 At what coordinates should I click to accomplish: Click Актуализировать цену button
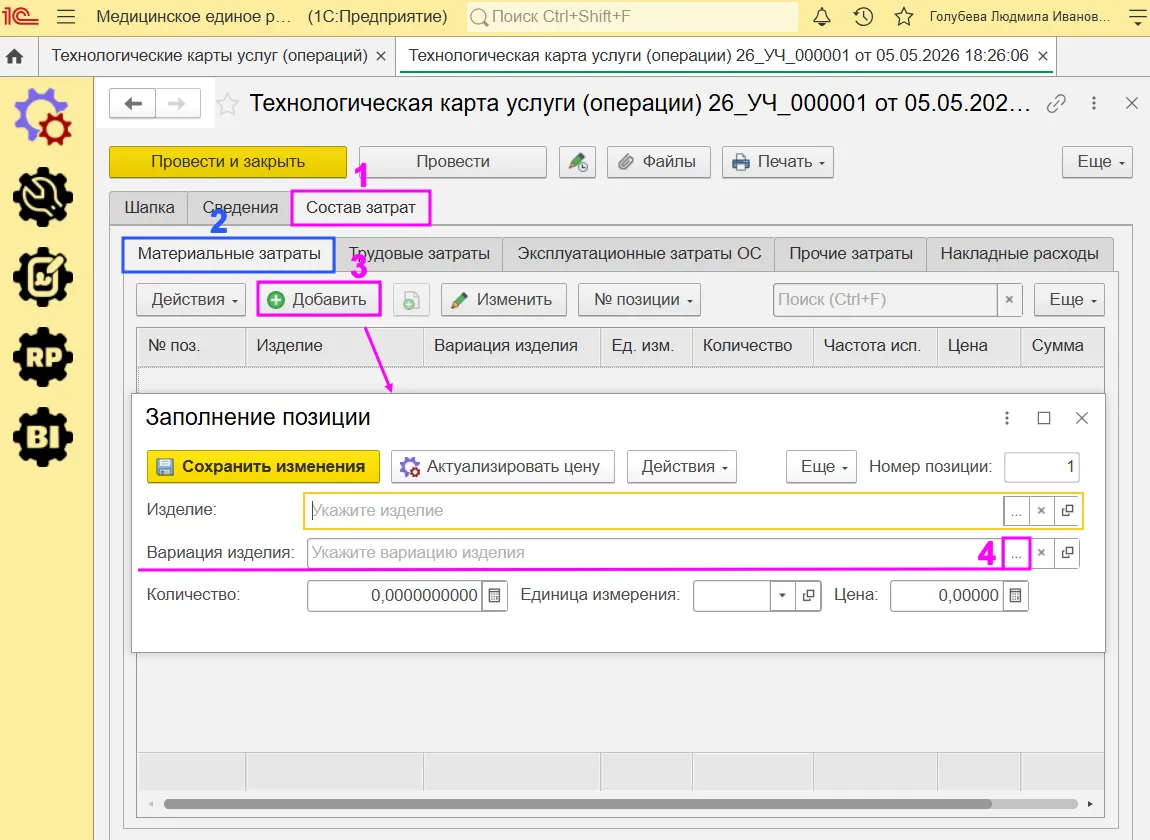click(x=502, y=467)
